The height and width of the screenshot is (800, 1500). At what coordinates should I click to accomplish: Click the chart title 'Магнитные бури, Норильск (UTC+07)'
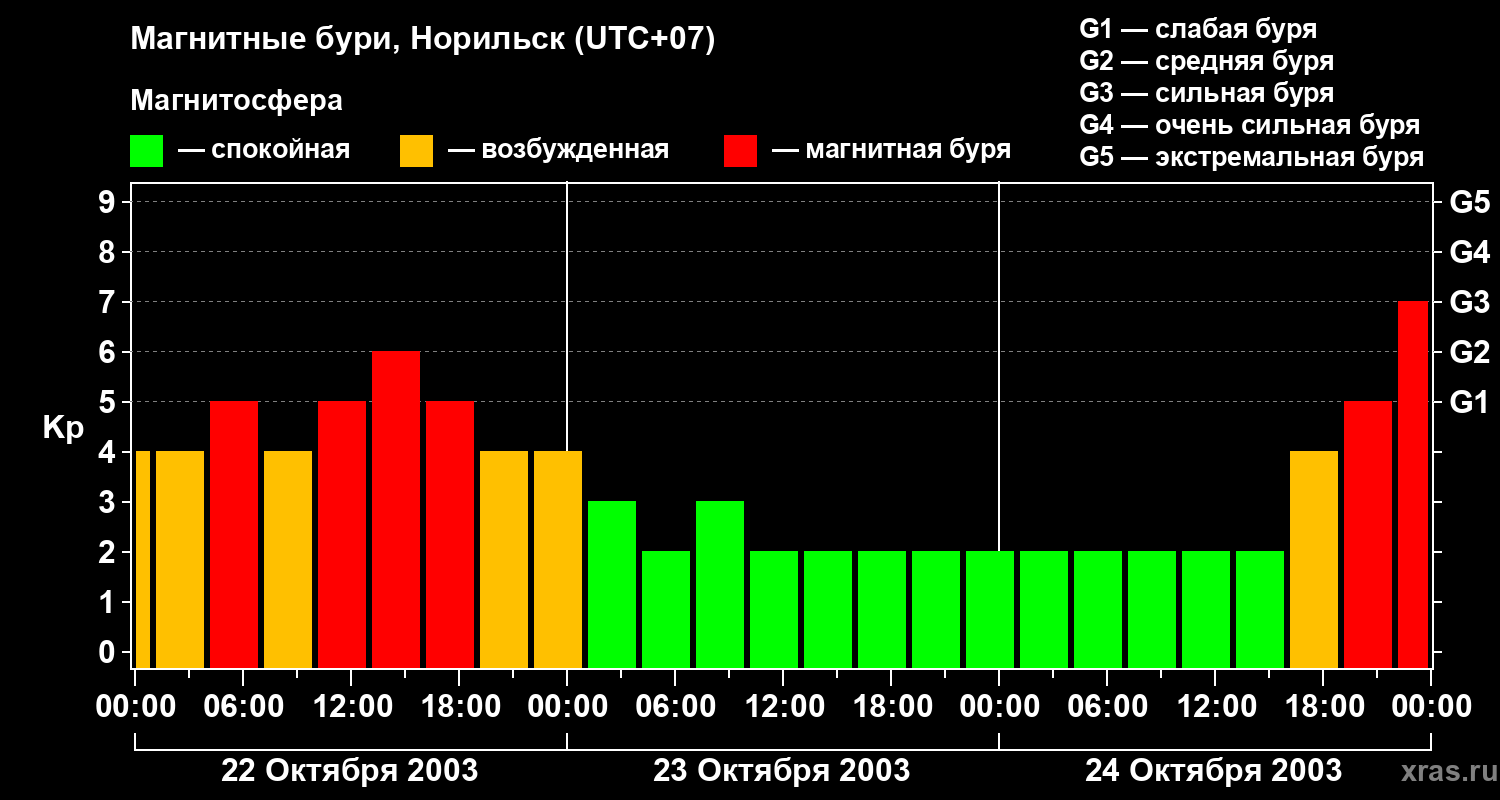[x=423, y=40]
